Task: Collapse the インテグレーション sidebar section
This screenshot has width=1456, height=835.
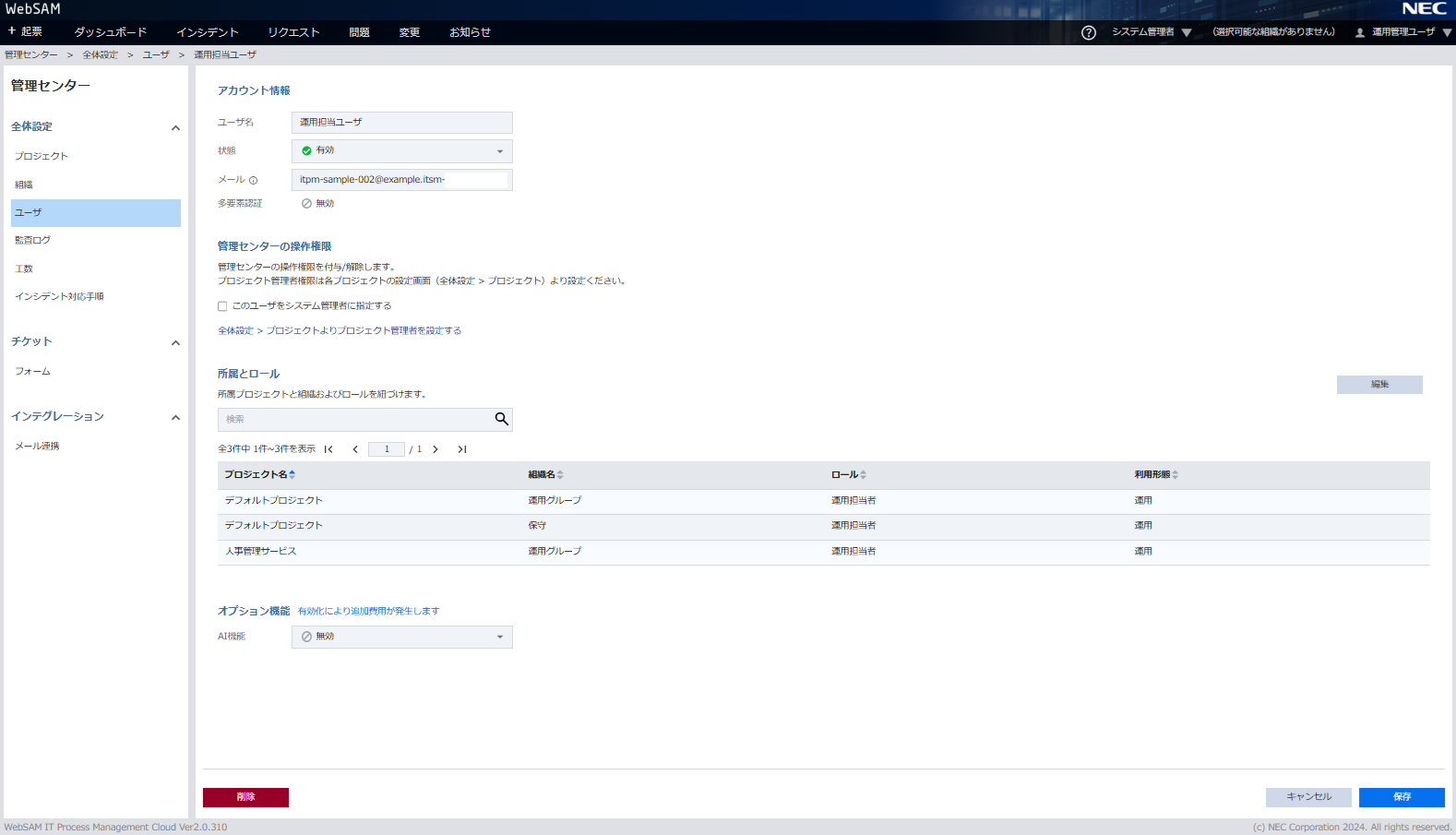Action: (x=175, y=418)
